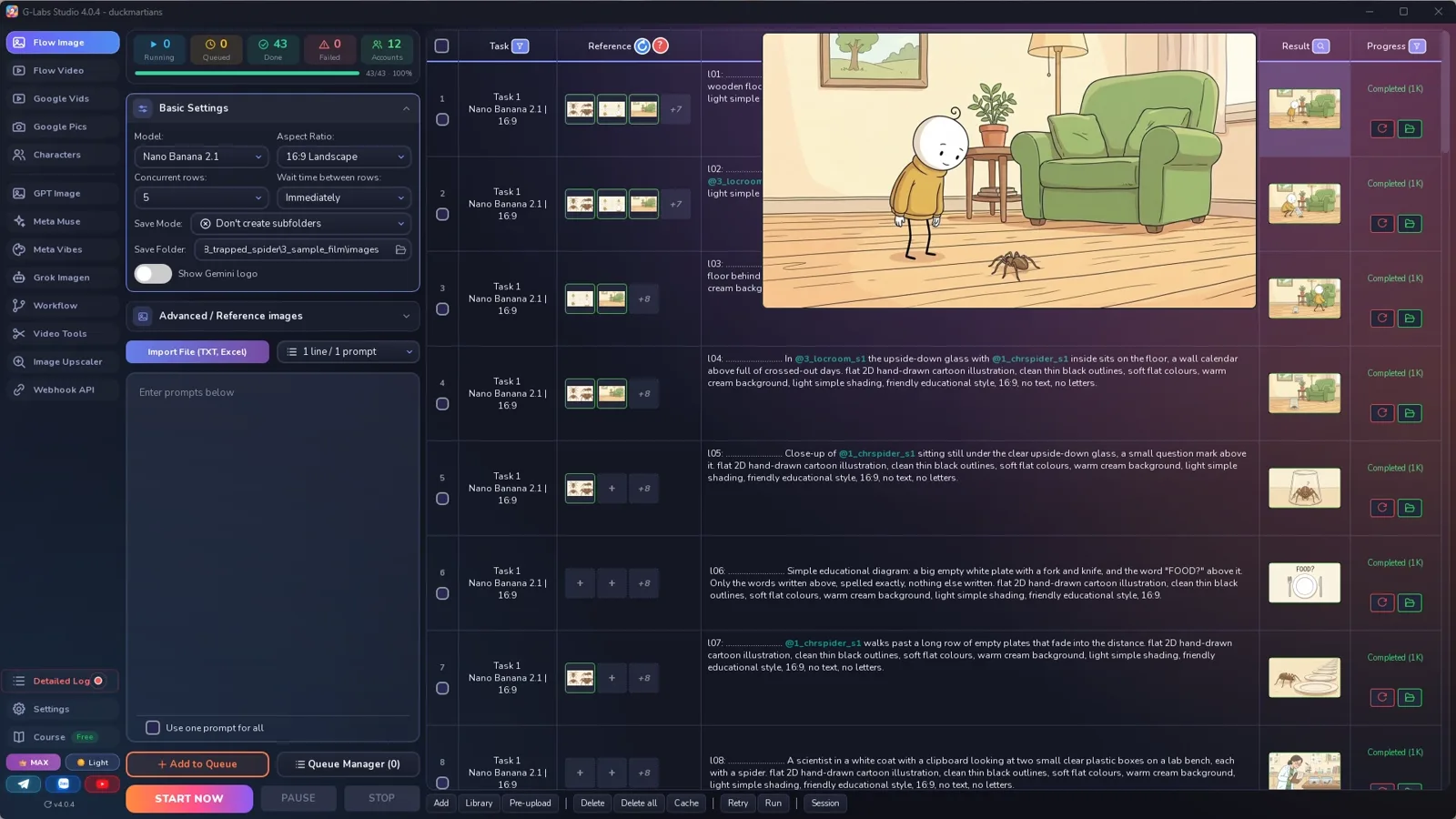Open Flow Video in sidebar

coord(62,71)
